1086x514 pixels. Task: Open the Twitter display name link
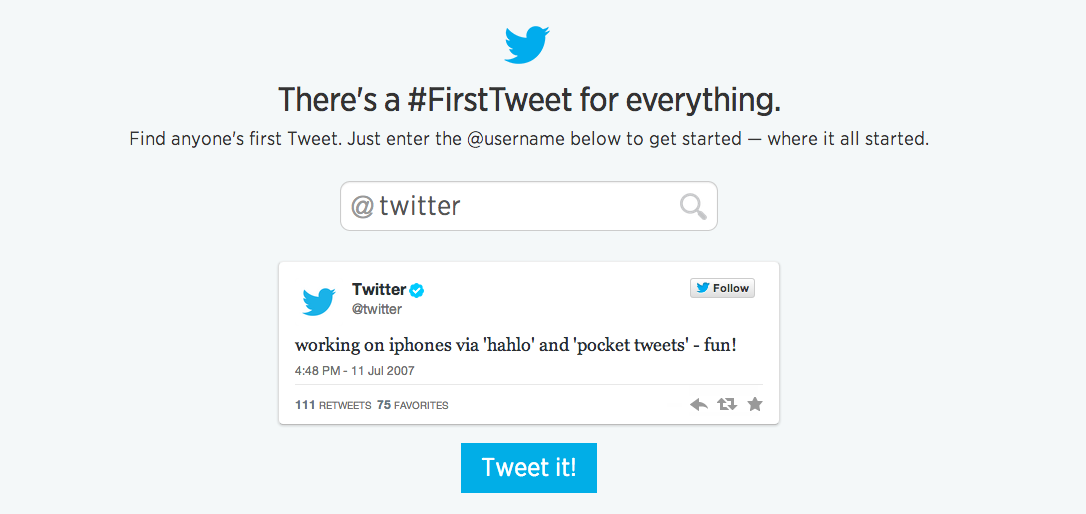click(x=379, y=290)
